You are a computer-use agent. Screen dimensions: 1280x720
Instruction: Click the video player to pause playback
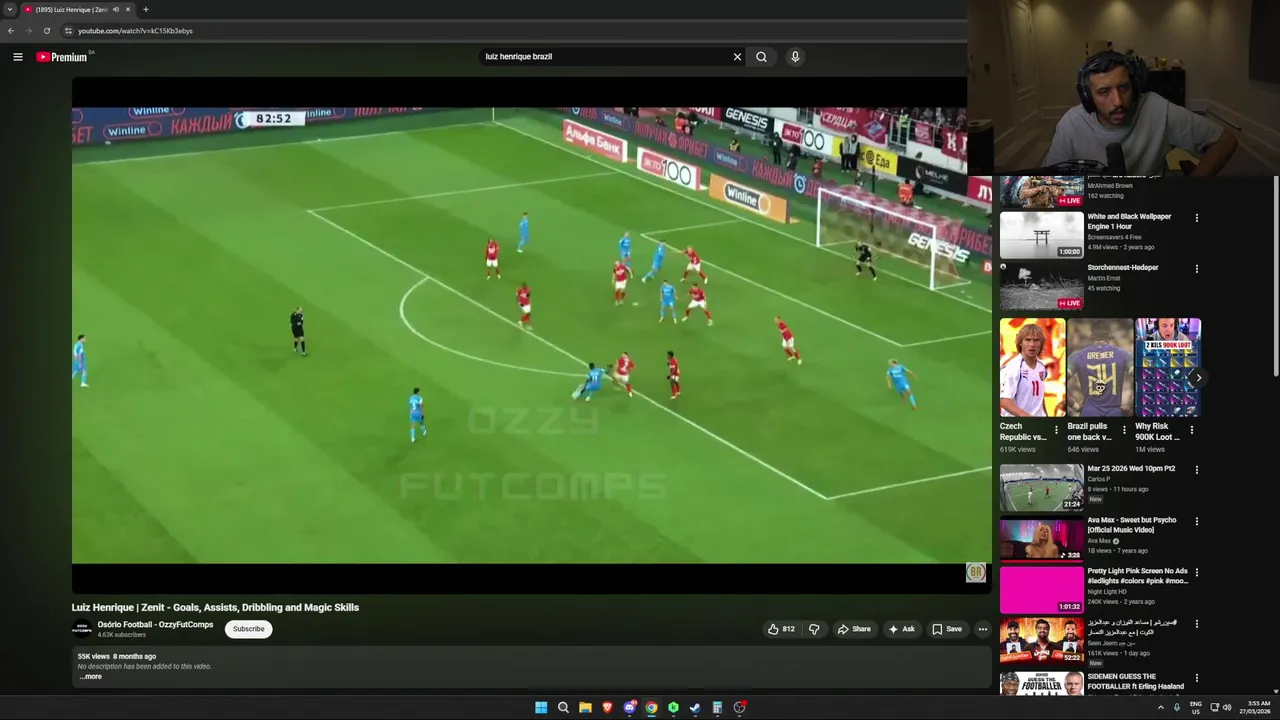point(531,335)
